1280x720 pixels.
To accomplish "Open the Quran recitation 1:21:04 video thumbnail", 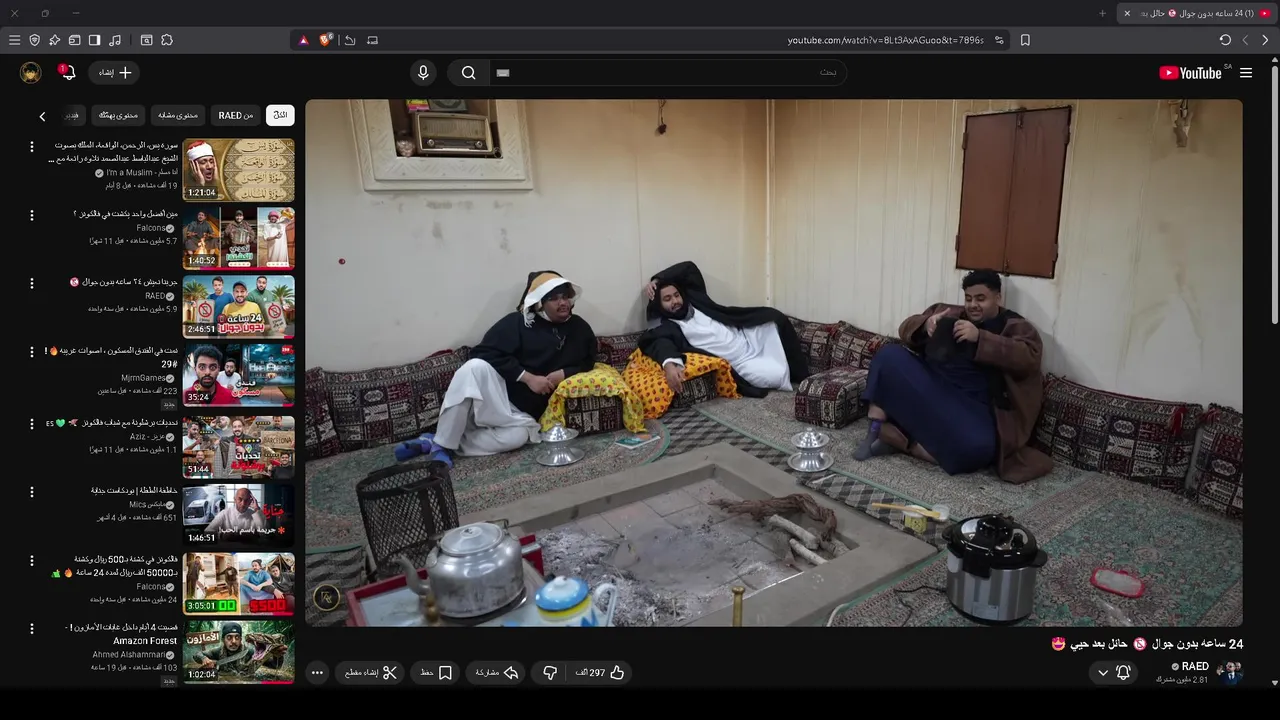I will pyautogui.click(x=238, y=170).
